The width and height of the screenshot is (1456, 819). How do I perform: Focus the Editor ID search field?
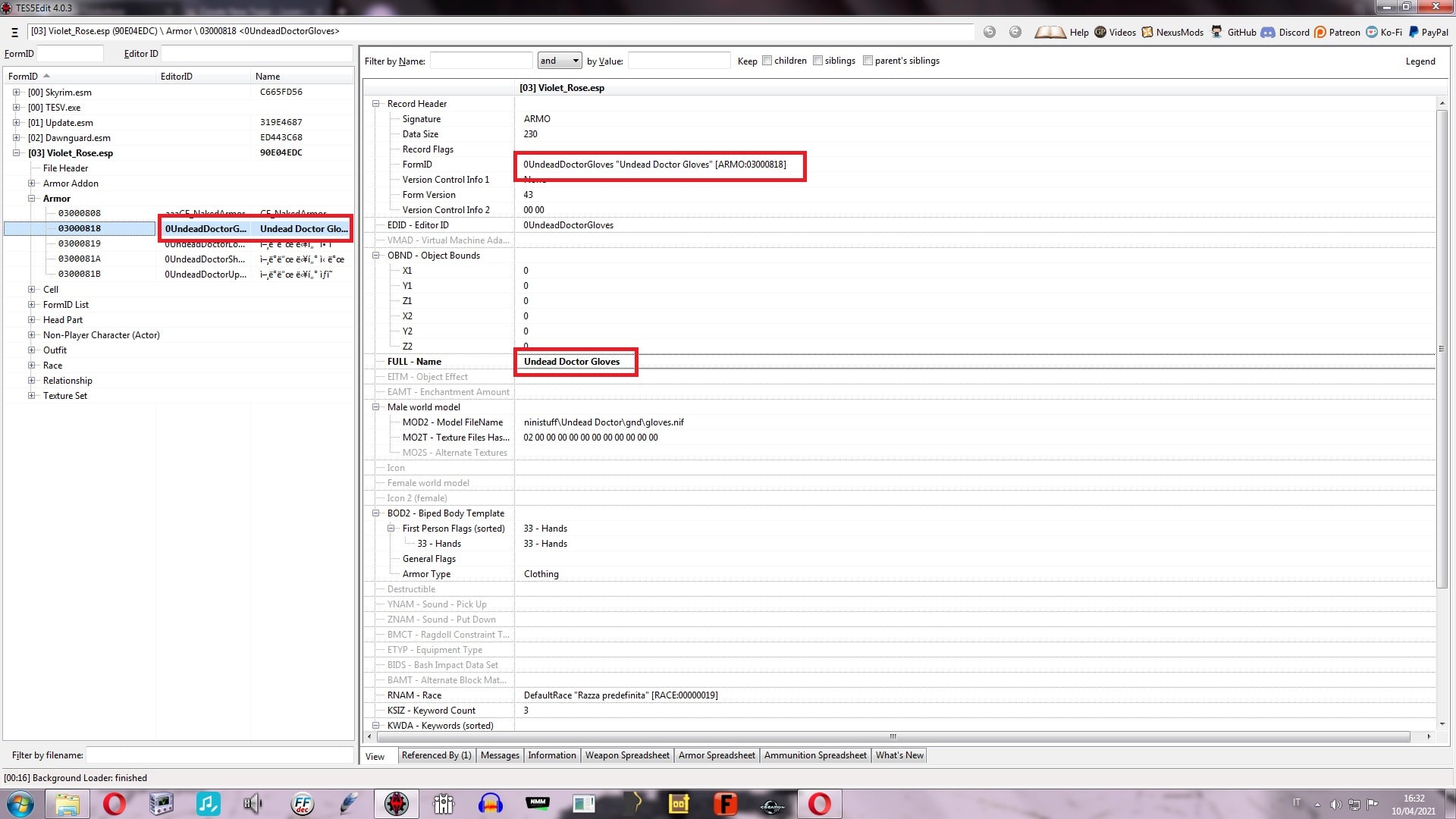click(x=257, y=54)
